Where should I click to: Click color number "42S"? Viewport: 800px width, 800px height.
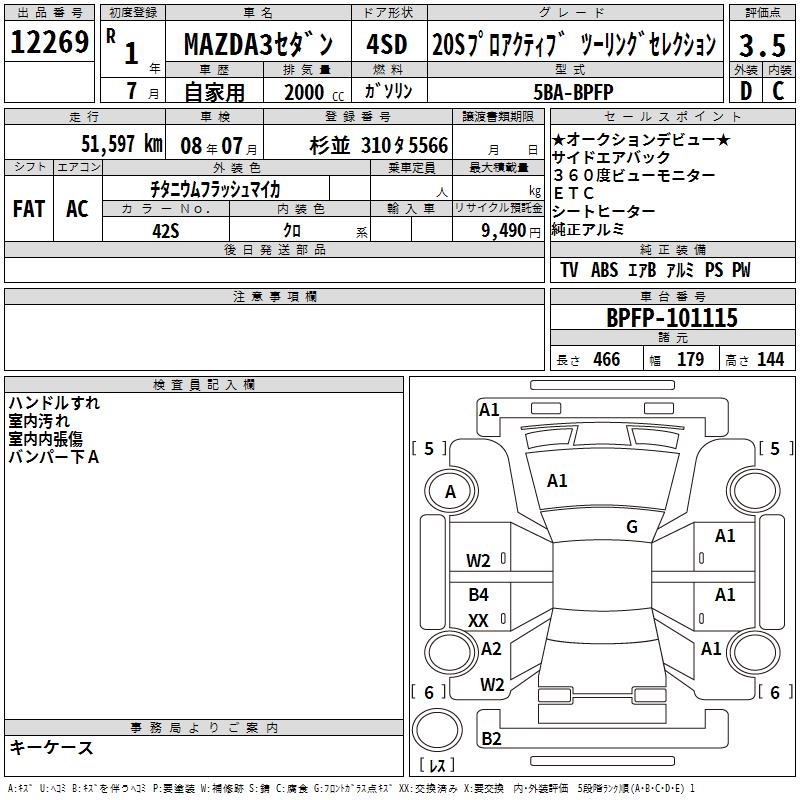pos(165,231)
